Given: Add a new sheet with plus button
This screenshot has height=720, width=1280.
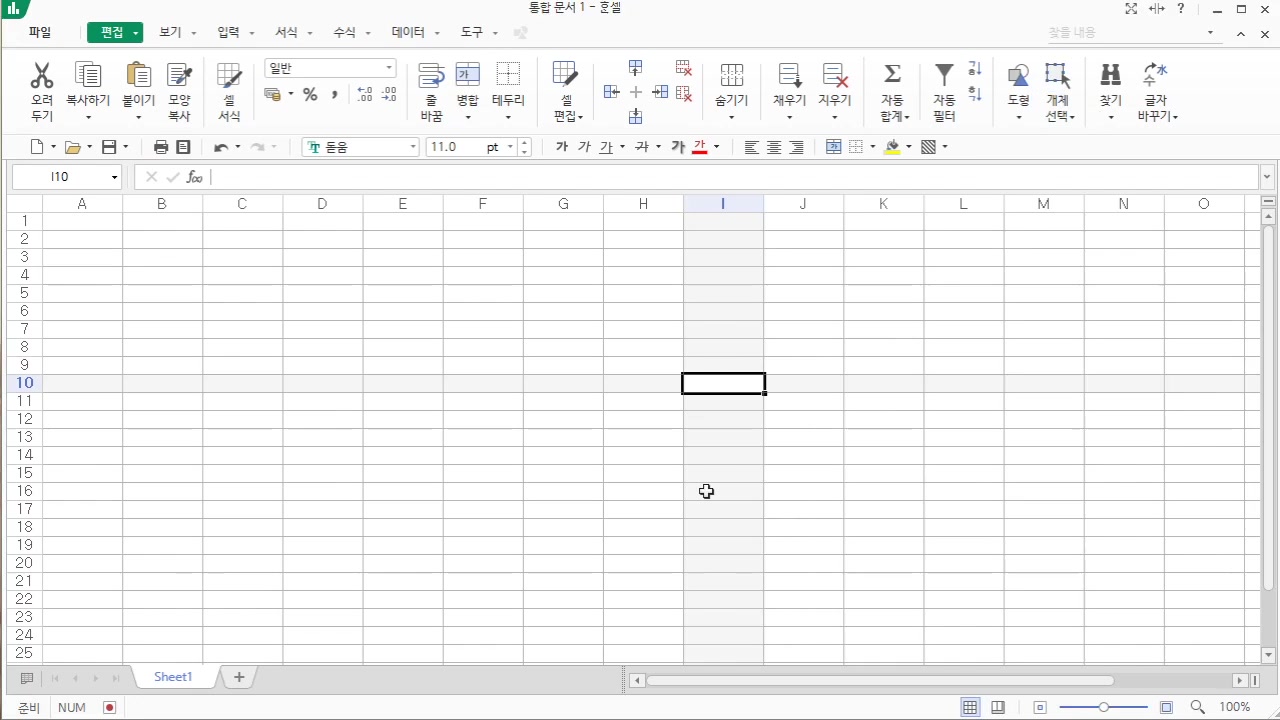Looking at the screenshot, I should point(239,677).
